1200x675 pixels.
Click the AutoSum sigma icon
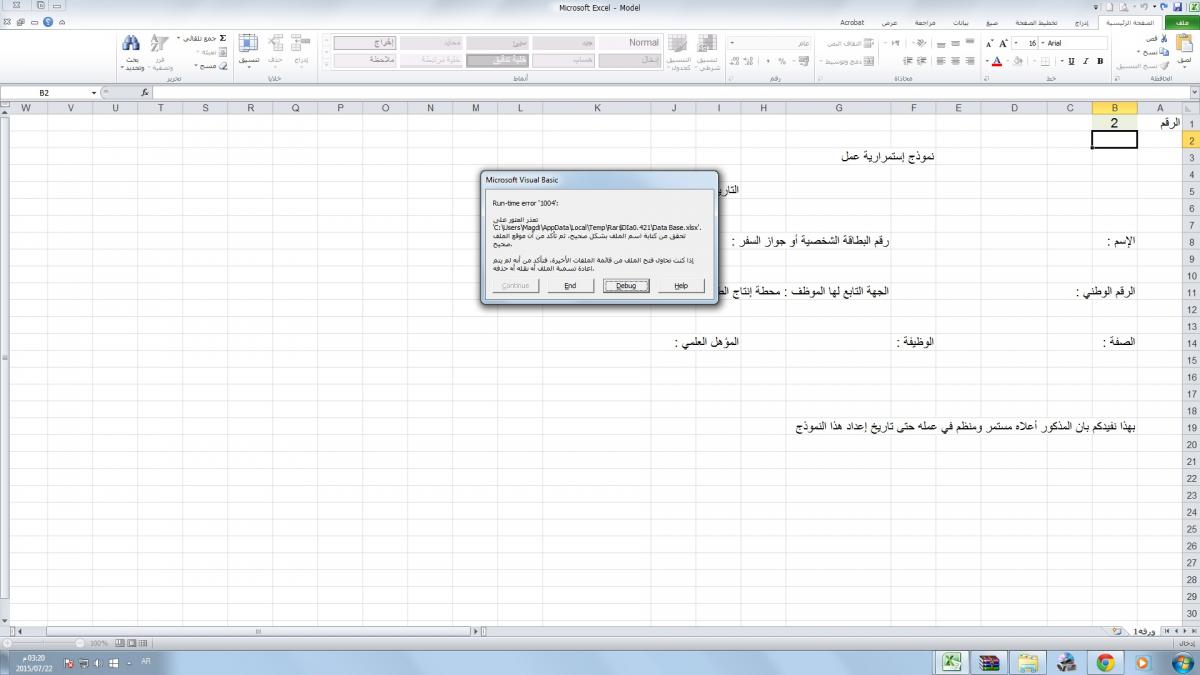(223, 38)
